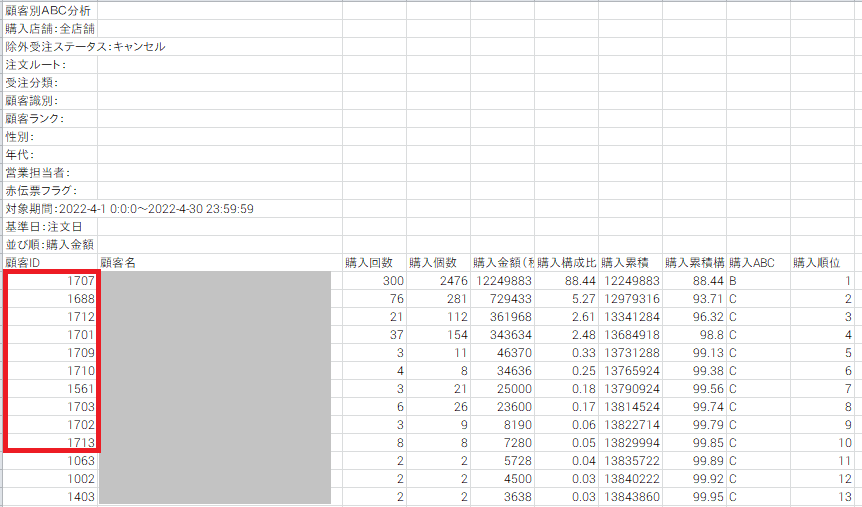
Task: Select purchase amount cell 7280
Action: [x=502, y=443]
